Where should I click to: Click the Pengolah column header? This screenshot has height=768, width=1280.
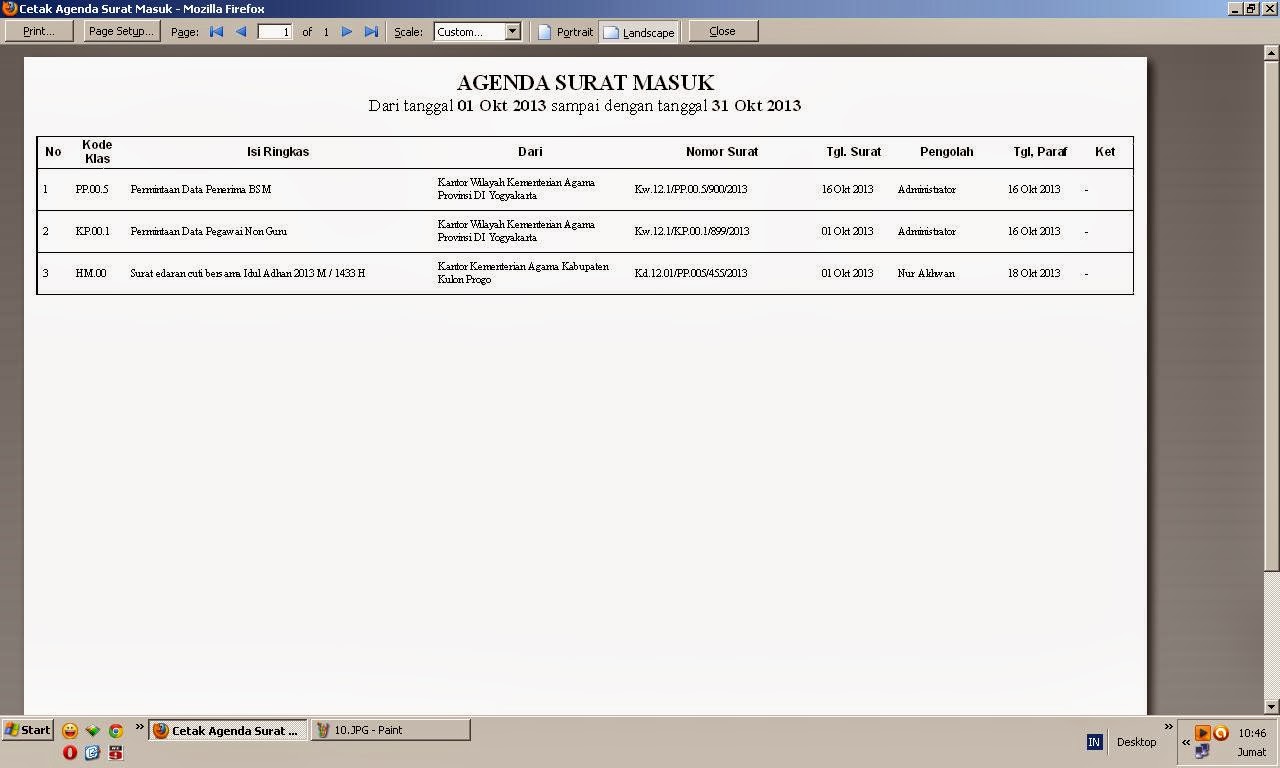(946, 152)
